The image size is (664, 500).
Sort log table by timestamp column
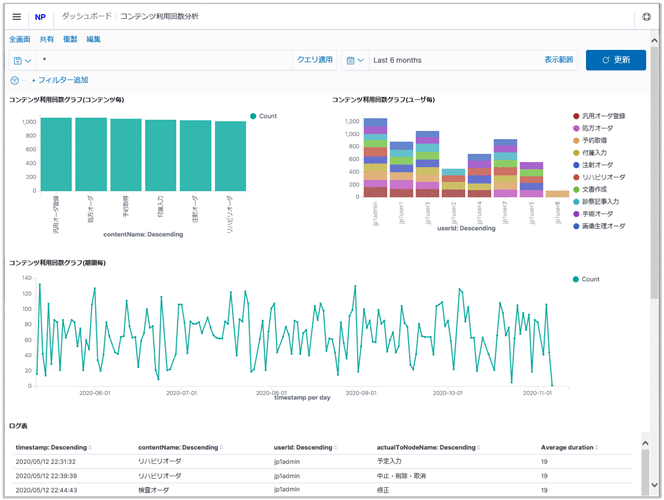52,447
